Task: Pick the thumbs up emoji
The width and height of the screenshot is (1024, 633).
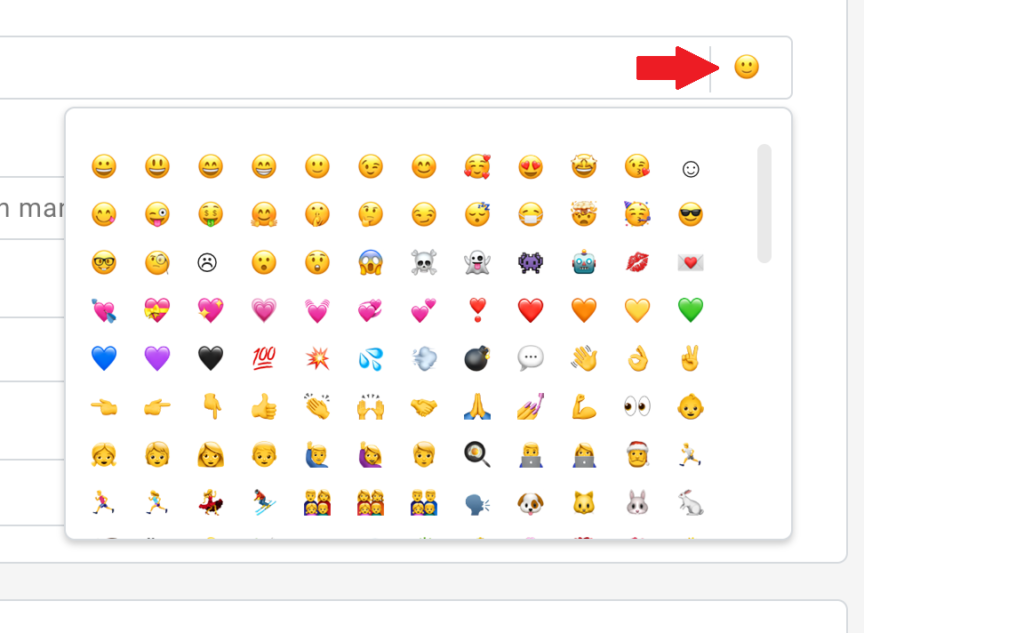Action: pos(264,406)
